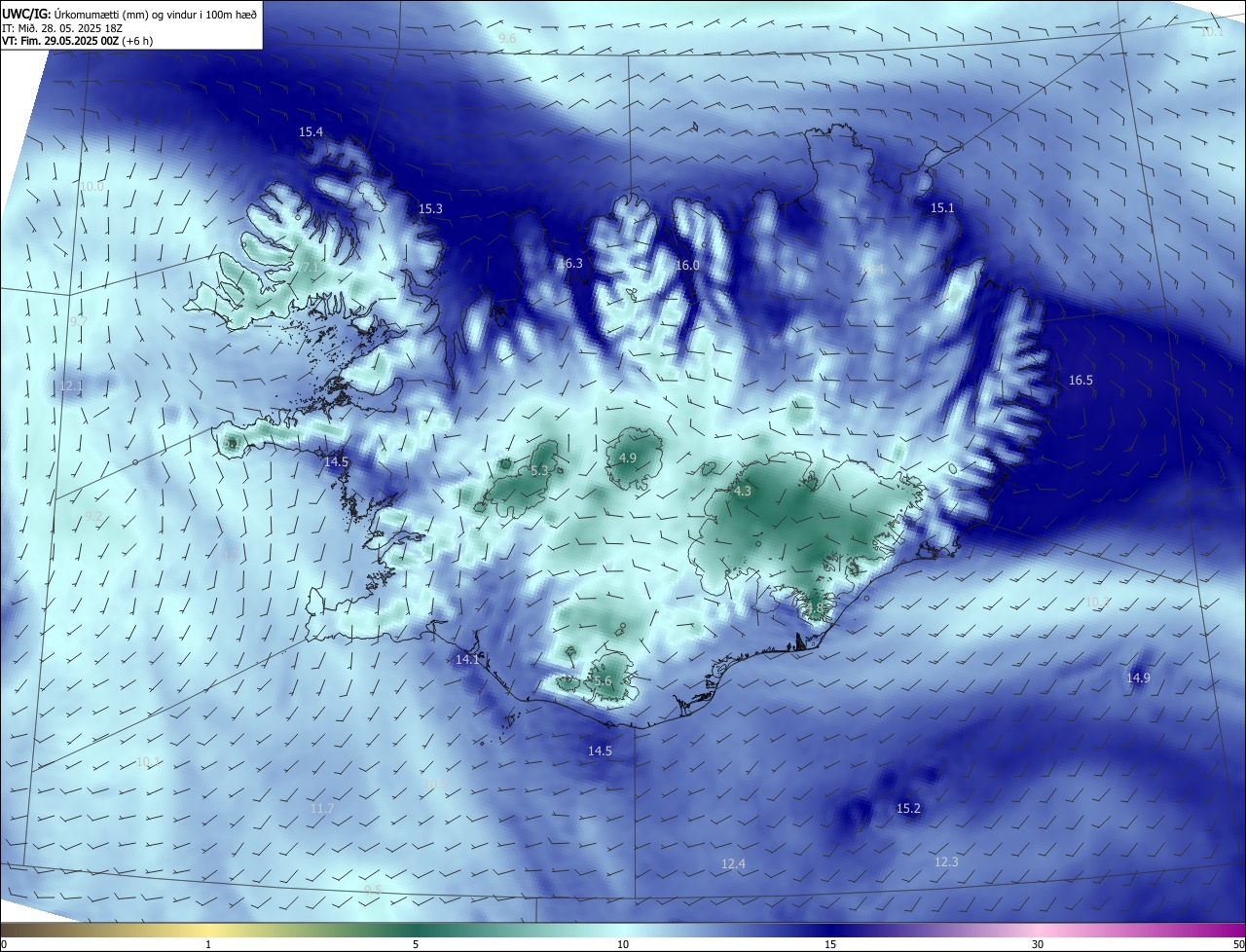Click the 12.3 value label

[946, 861]
